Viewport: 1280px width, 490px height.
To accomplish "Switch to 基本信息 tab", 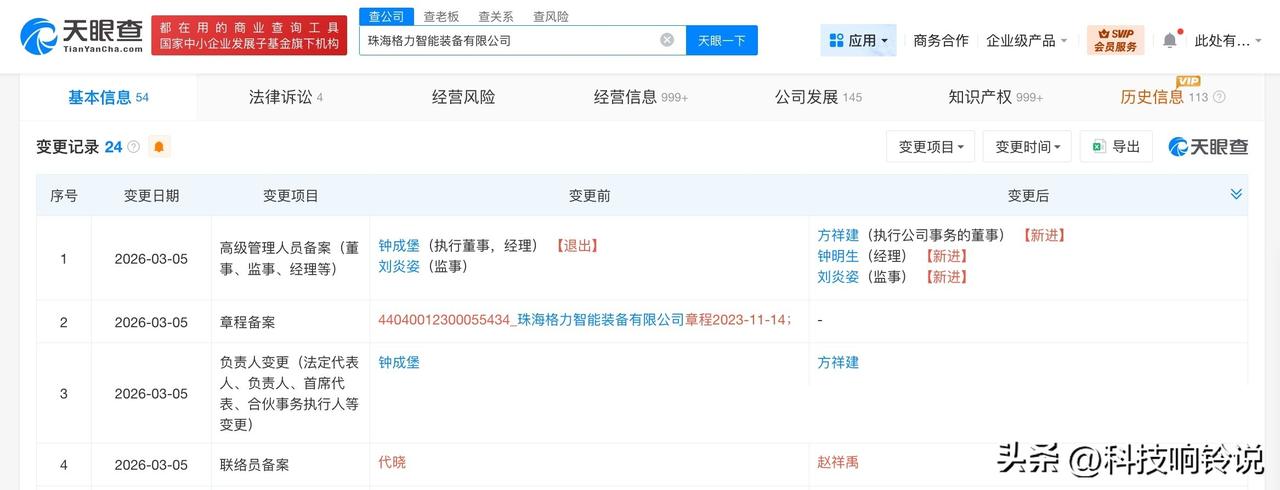I will point(108,97).
